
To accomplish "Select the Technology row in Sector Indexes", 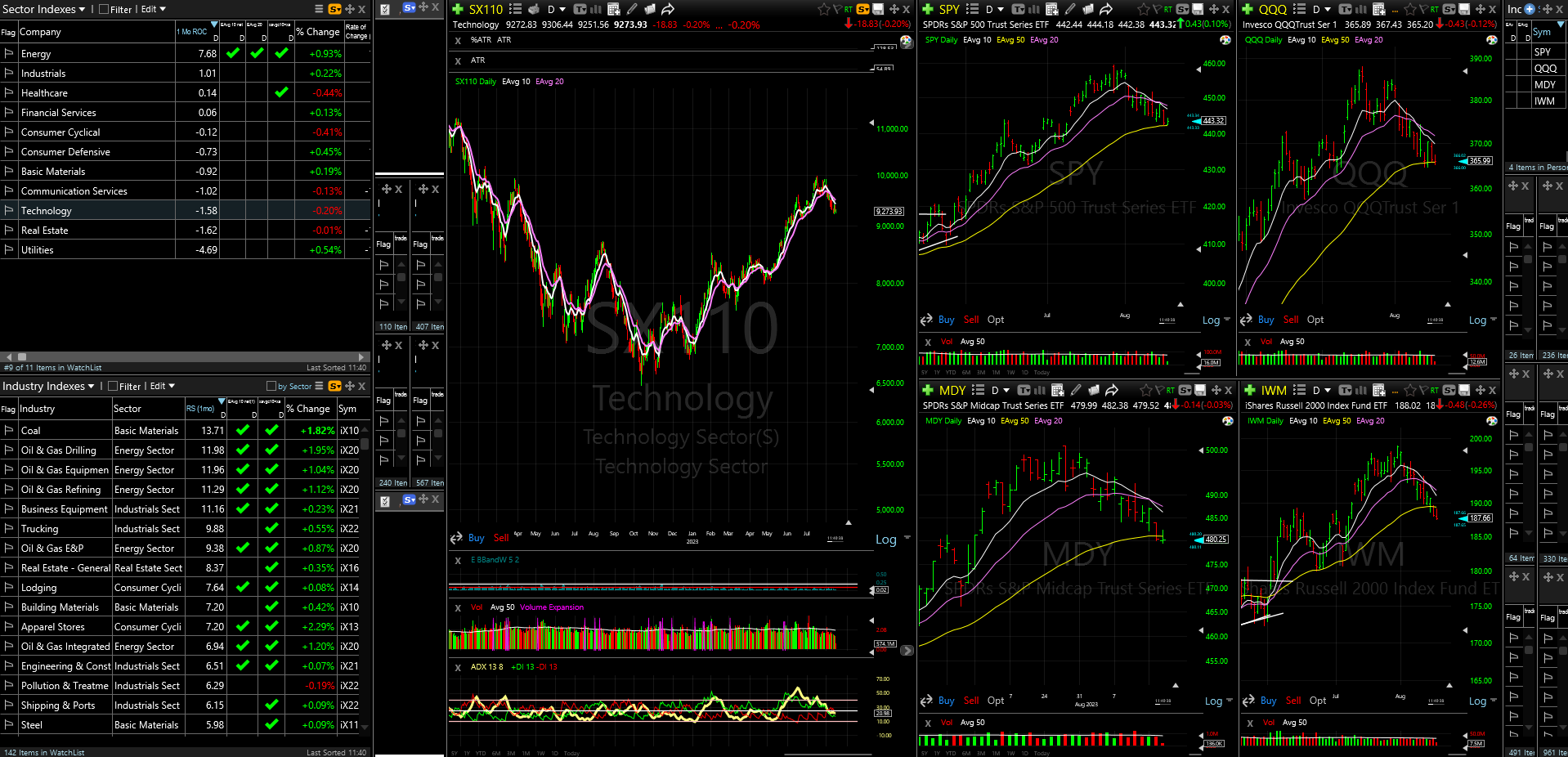I will coord(186,210).
